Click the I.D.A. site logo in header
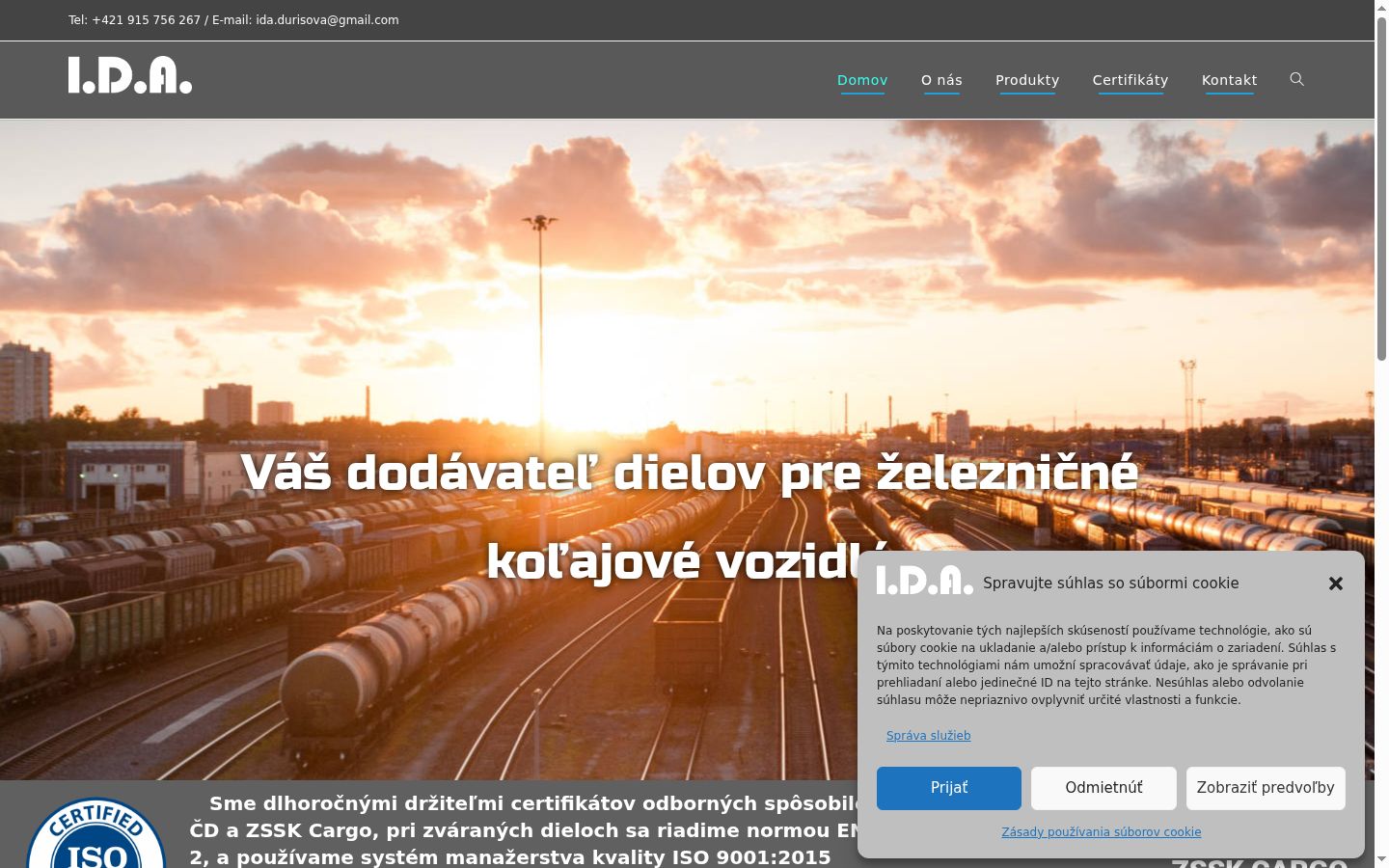The height and width of the screenshot is (868, 1389). tap(130, 75)
